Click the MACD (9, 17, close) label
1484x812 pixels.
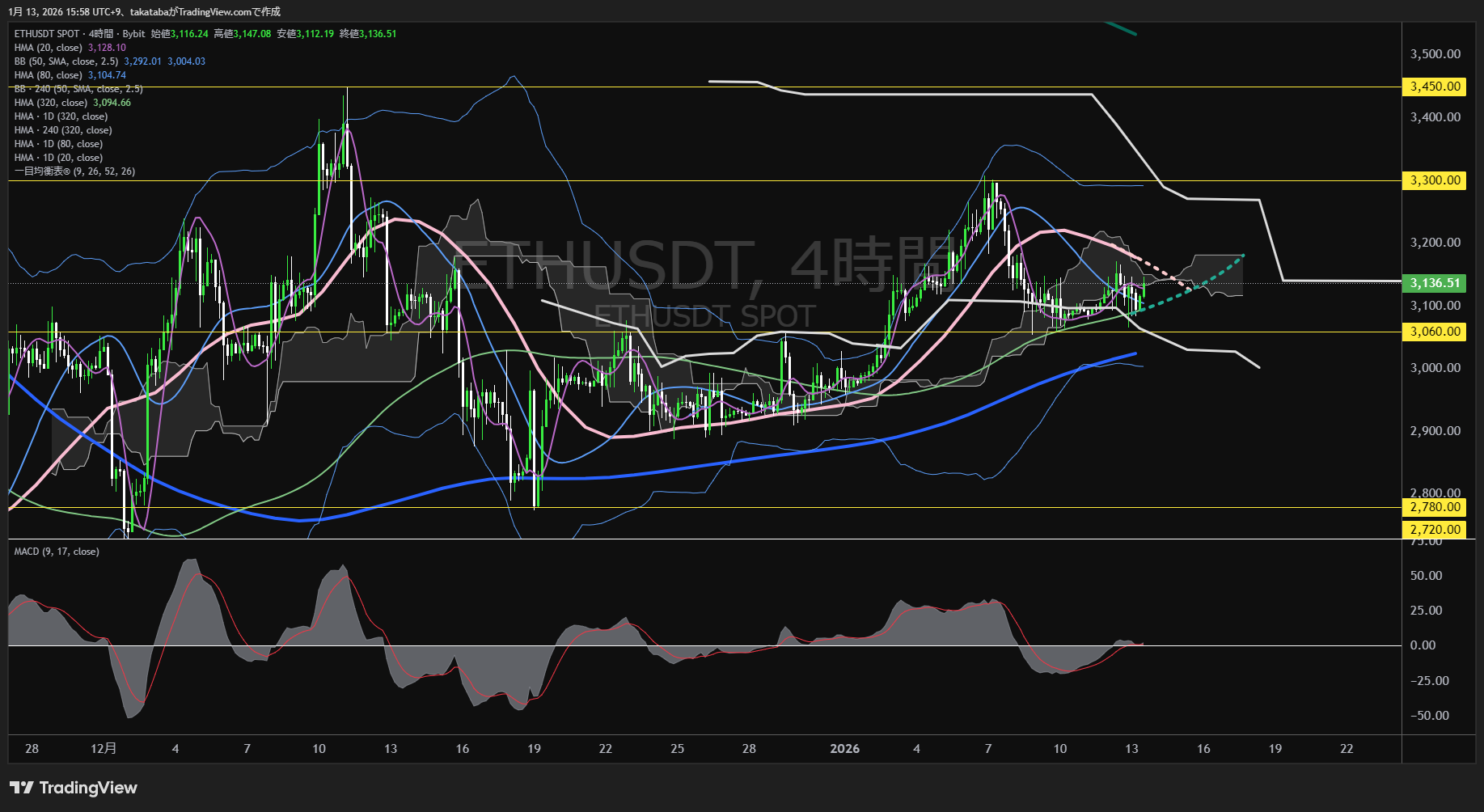pyautogui.click(x=57, y=552)
